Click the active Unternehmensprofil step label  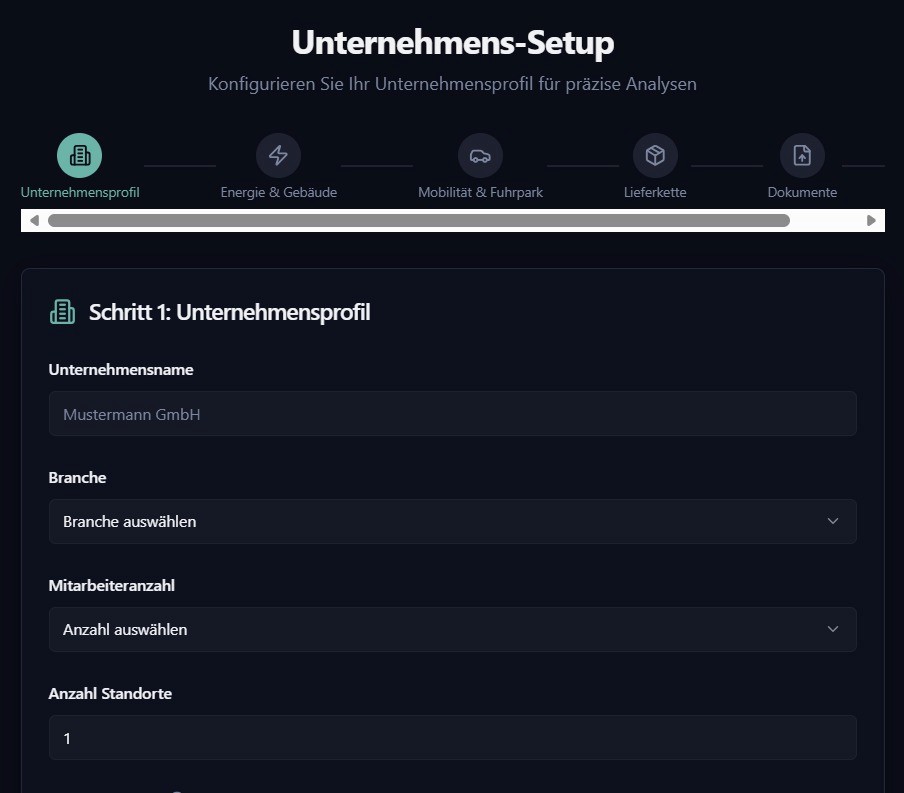click(79, 191)
